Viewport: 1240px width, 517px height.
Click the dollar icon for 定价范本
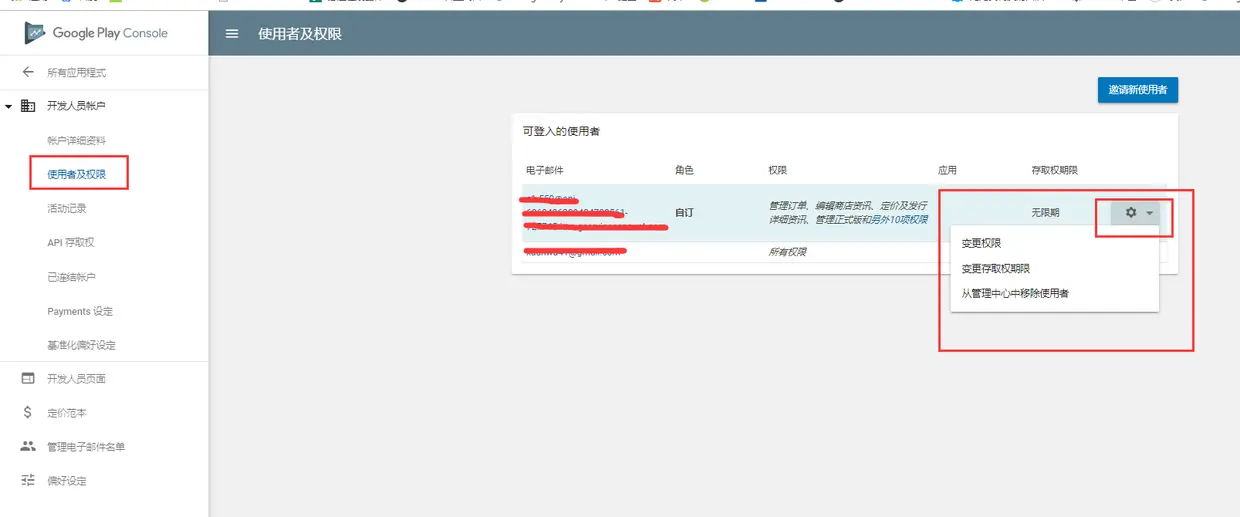(28, 412)
